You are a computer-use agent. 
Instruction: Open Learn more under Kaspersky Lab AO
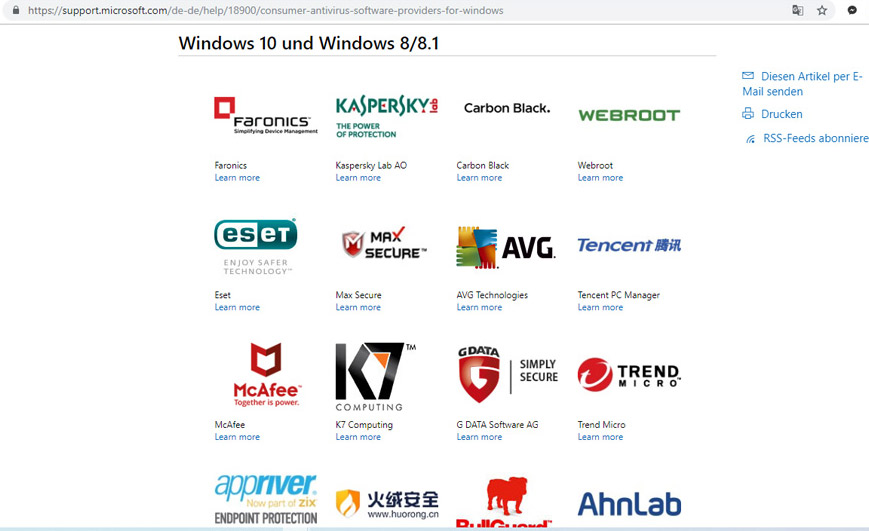point(358,178)
